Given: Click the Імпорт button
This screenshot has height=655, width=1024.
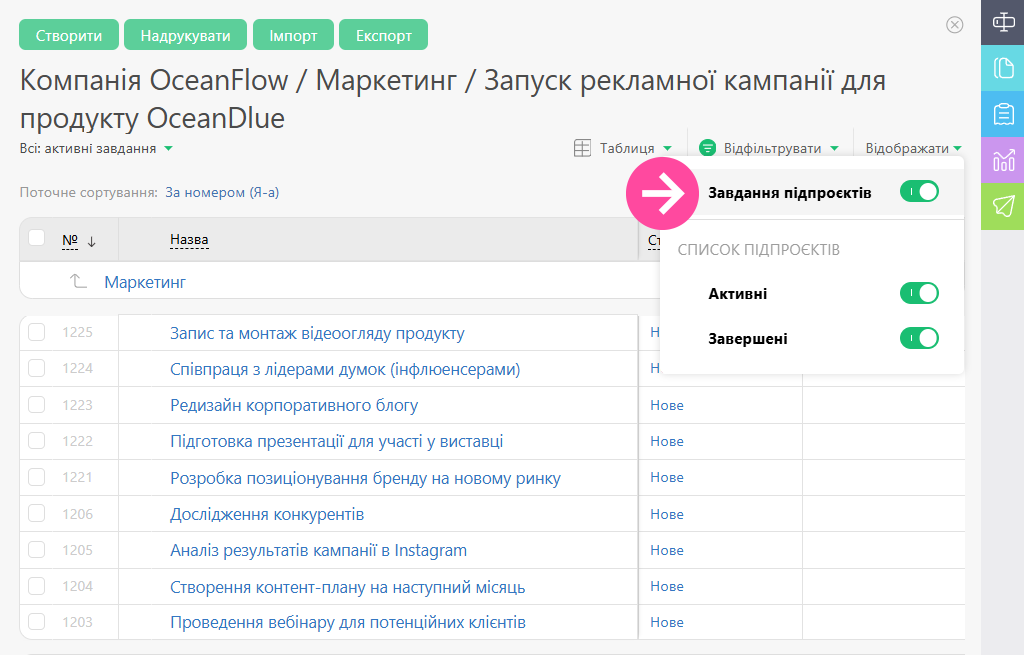Looking at the screenshot, I should tap(293, 35).
